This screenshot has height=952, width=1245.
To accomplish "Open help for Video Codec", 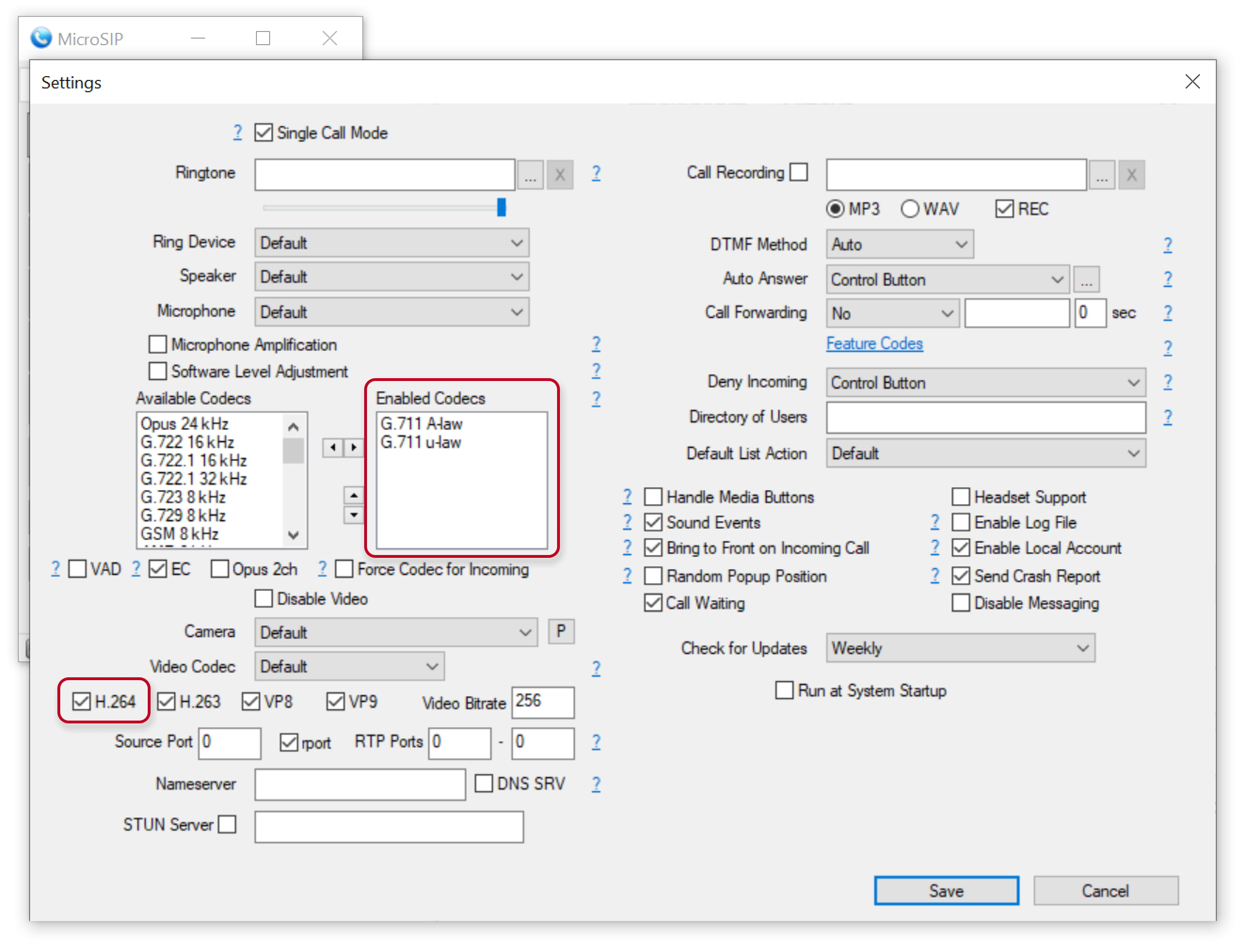I will (596, 669).
